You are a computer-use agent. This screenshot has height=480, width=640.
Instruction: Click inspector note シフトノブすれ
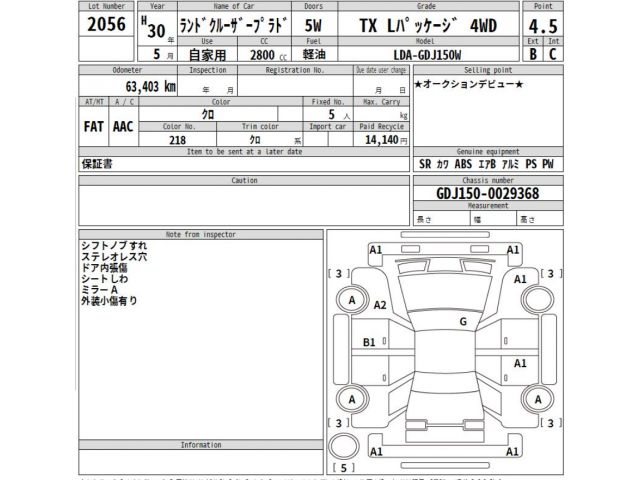click(114, 246)
